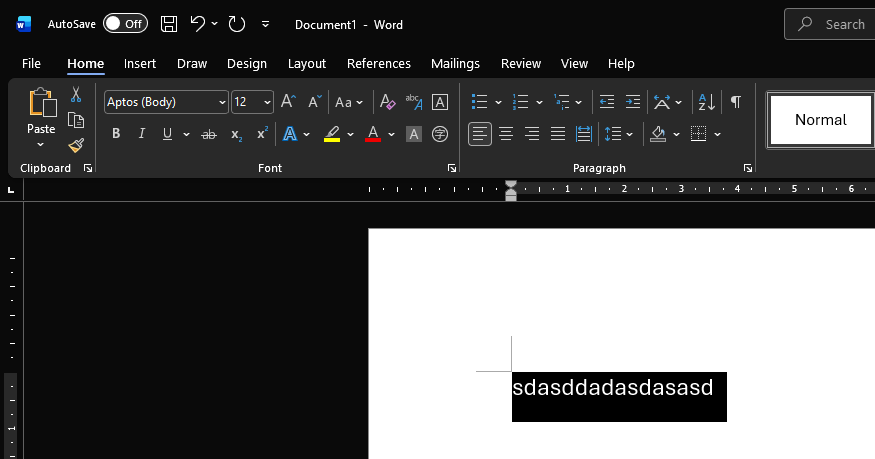Click the Copy icon
This screenshot has width=875, height=459.
[x=76, y=120]
